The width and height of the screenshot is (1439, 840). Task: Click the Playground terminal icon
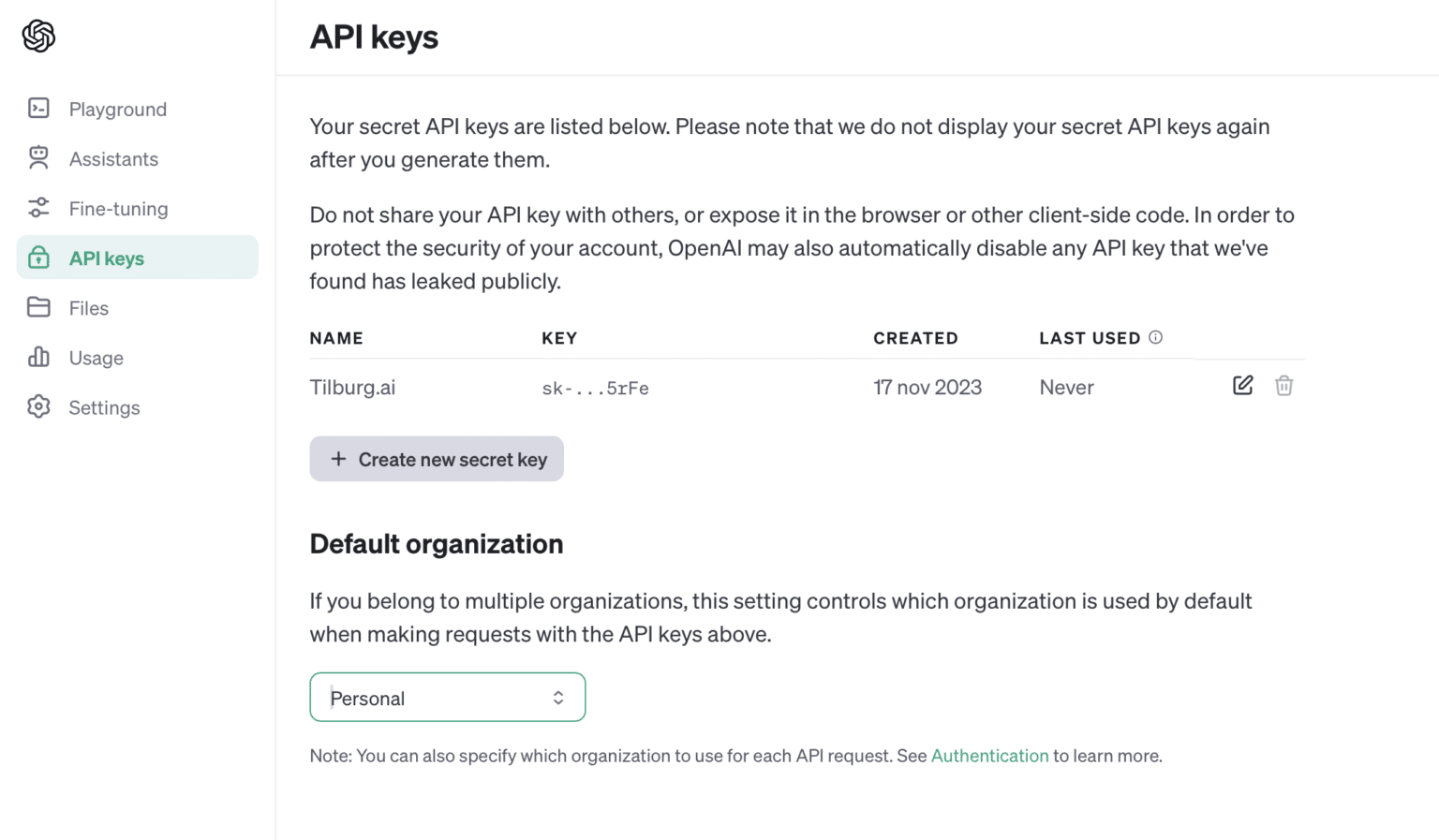pyautogui.click(x=38, y=109)
